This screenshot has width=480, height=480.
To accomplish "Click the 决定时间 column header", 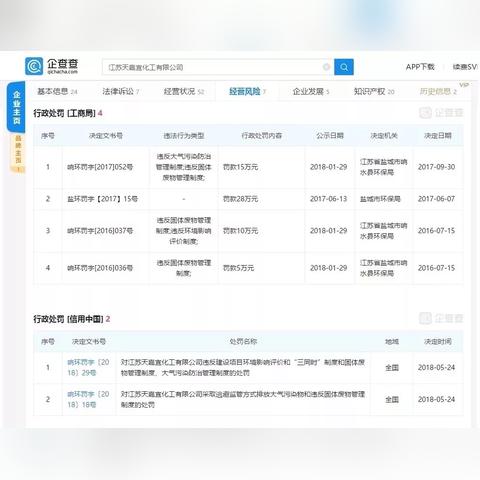I will [x=438, y=341].
